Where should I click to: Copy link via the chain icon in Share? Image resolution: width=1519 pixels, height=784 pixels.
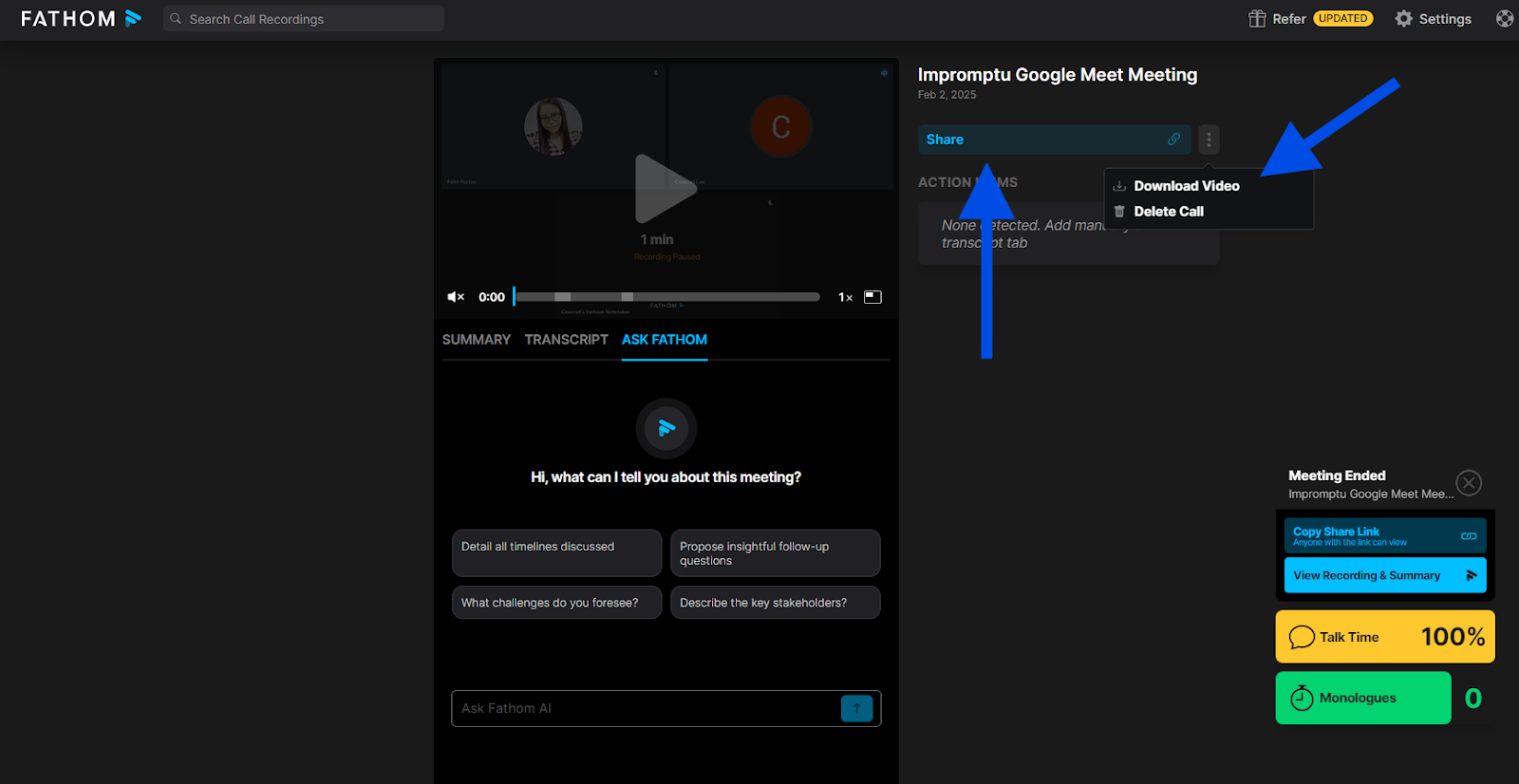pyautogui.click(x=1174, y=140)
